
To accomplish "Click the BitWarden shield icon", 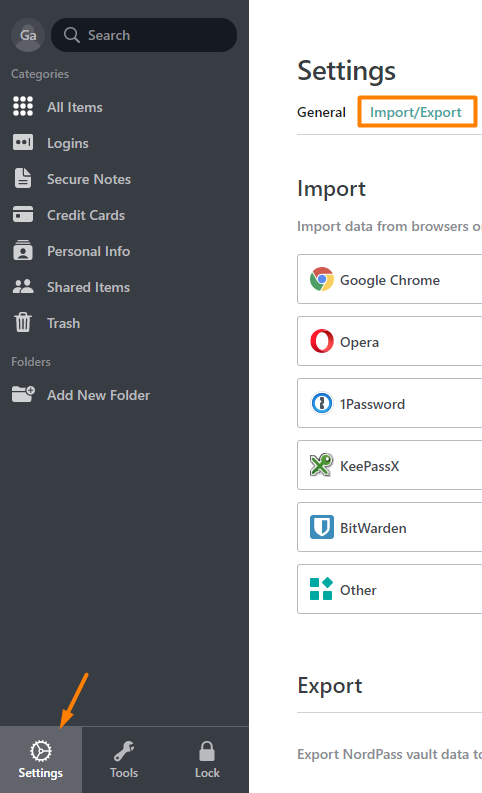I will pyautogui.click(x=322, y=527).
